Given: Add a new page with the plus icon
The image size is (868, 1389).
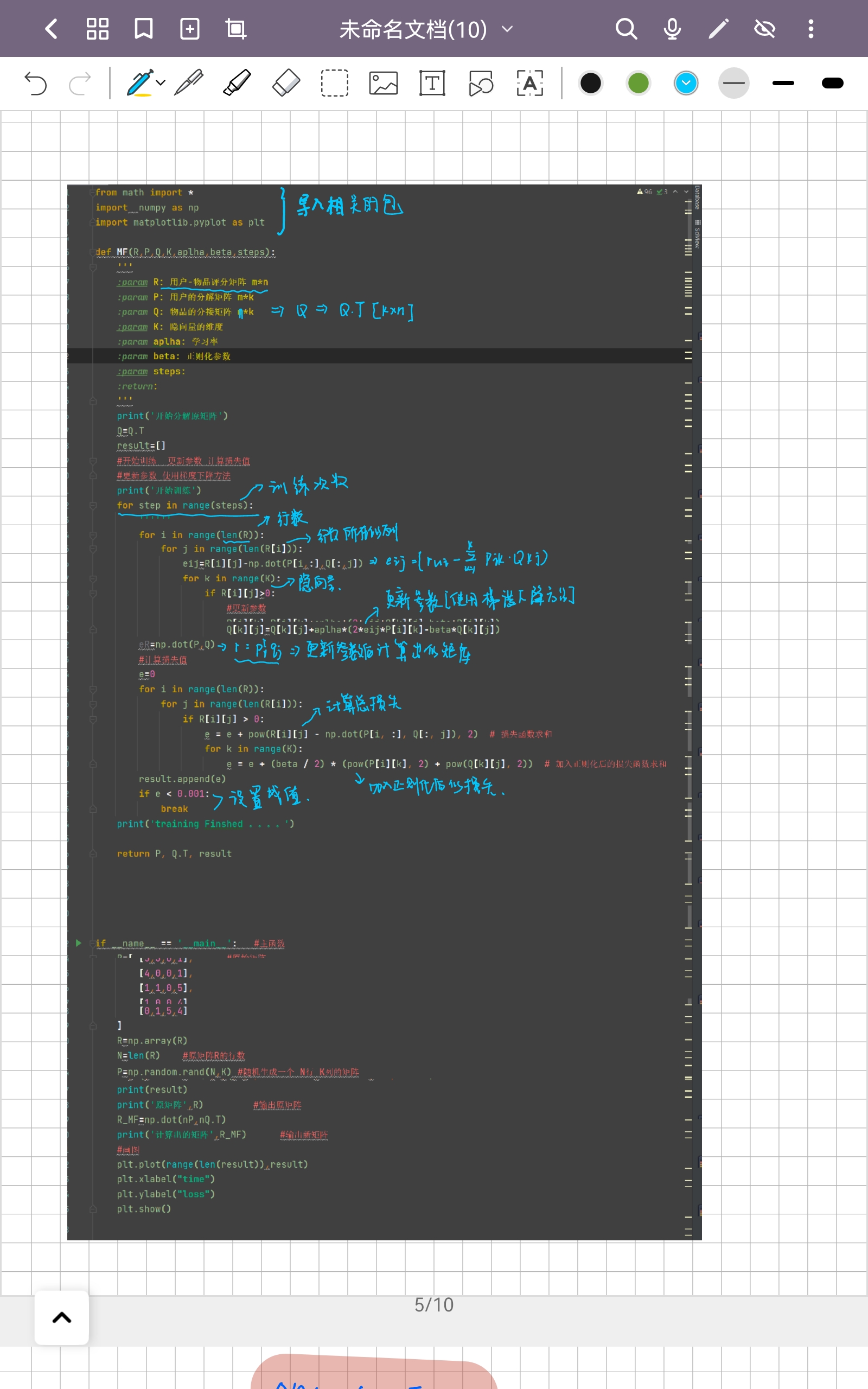Looking at the screenshot, I should [x=189, y=29].
